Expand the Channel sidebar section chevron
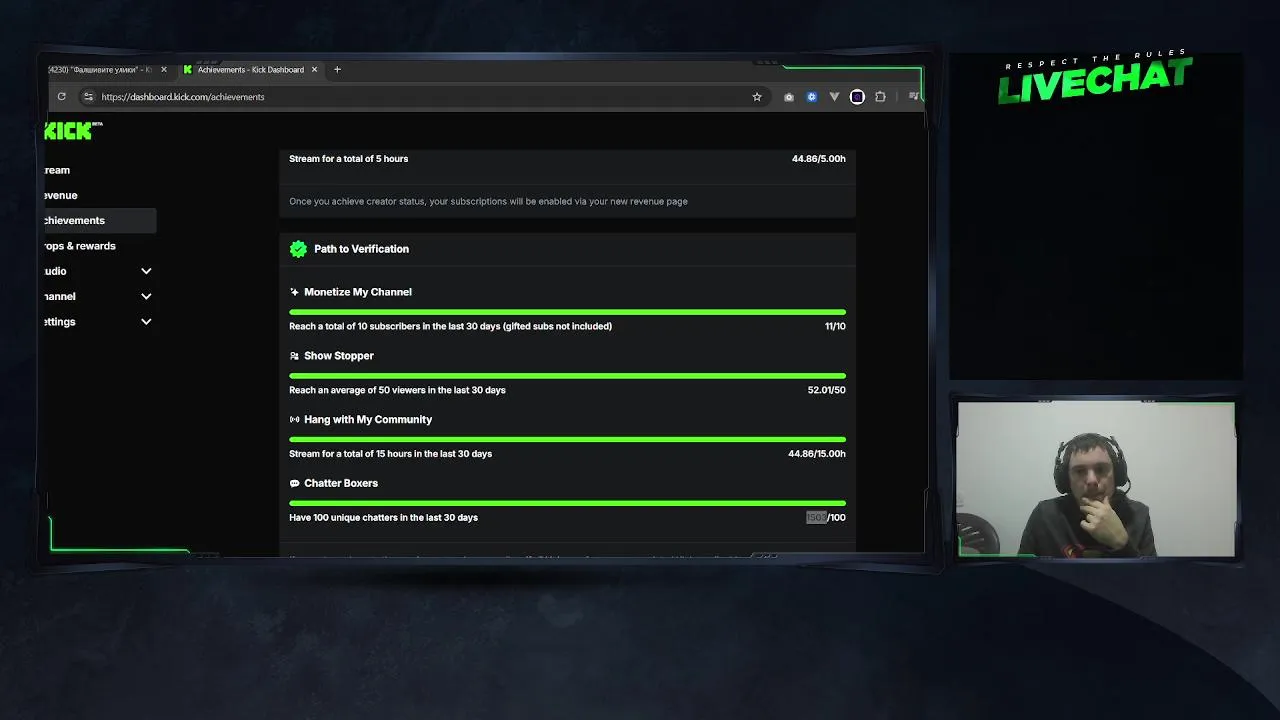 pos(146,296)
